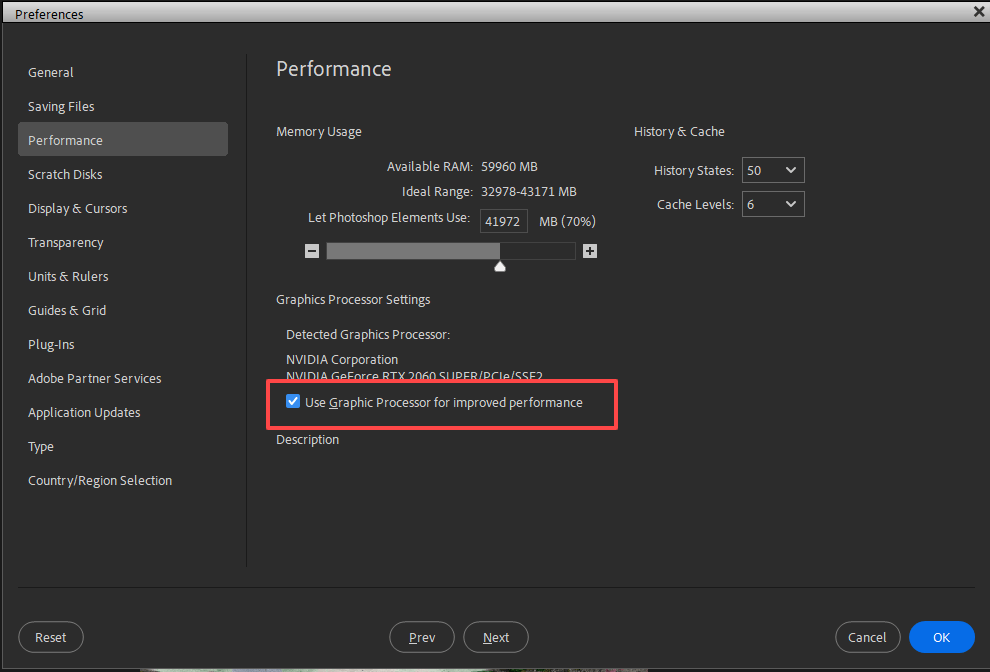This screenshot has height=672, width=990.
Task: Open the Transparency settings page
Action: (x=65, y=242)
